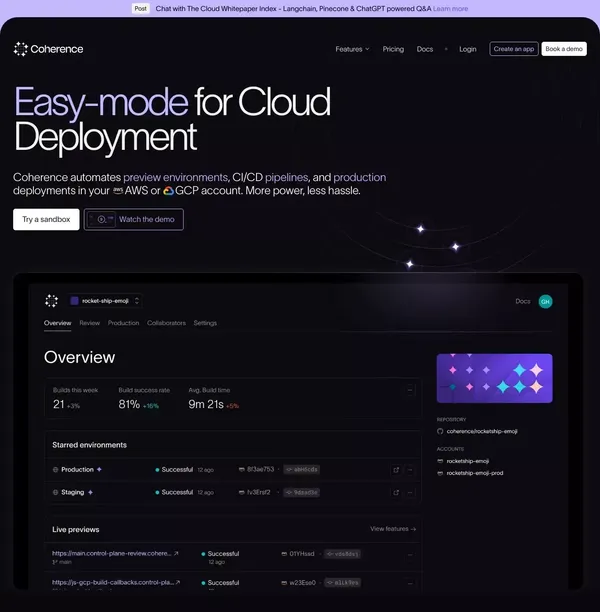Open the Collaborators tab
Image resolution: width=600 pixels, height=612 pixels.
[x=166, y=323]
